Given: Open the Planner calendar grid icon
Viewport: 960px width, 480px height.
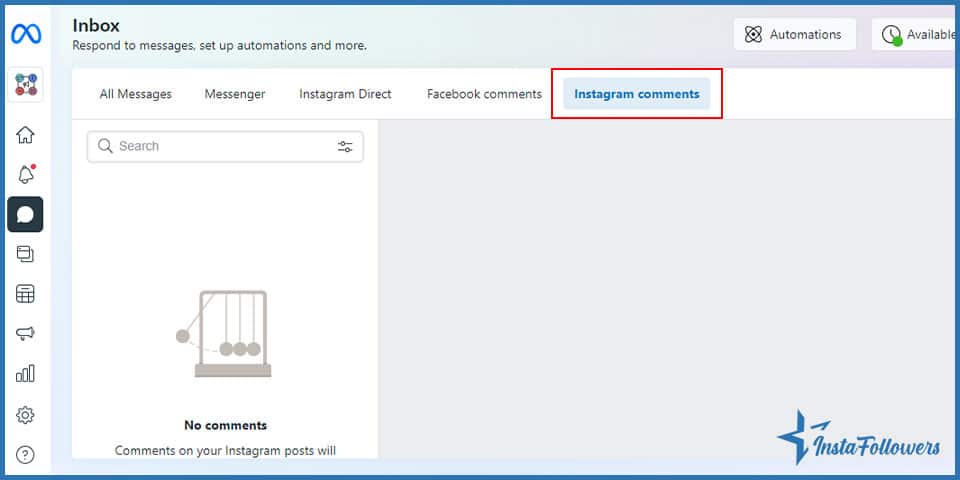Looking at the screenshot, I should pyautogui.click(x=25, y=294).
